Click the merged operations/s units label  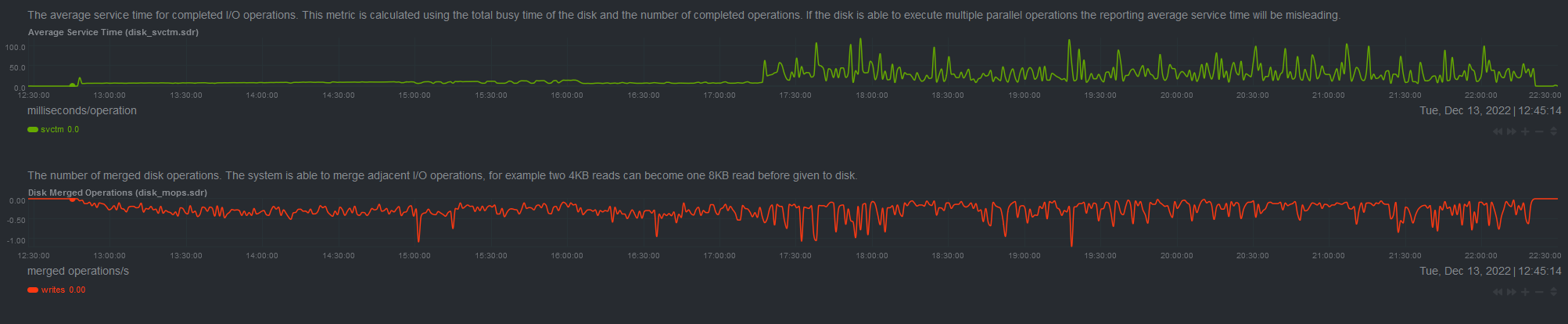coord(78,271)
